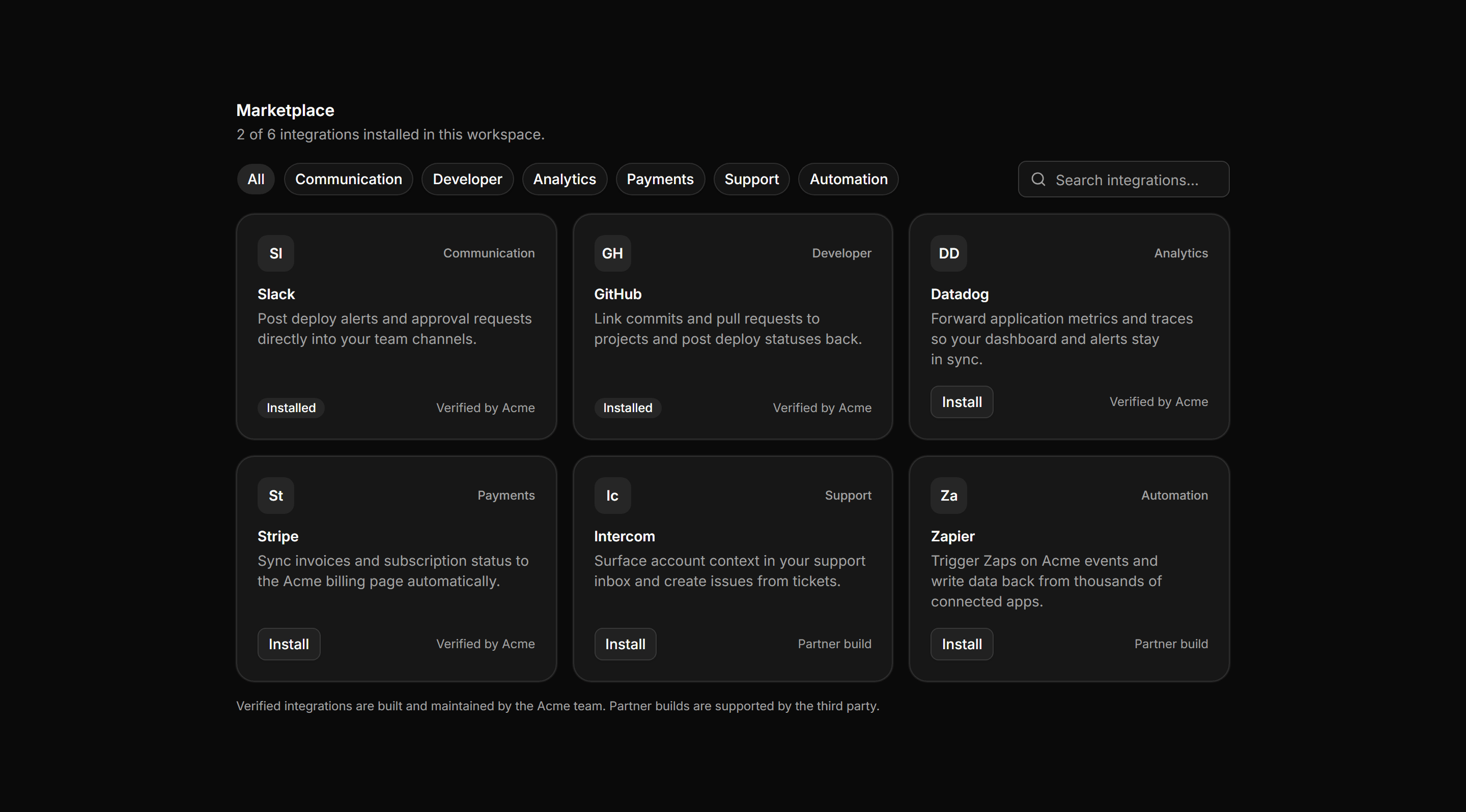The height and width of the screenshot is (812, 1466).
Task: Install the Stripe integration
Action: pyautogui.click(x=289, y=644)
